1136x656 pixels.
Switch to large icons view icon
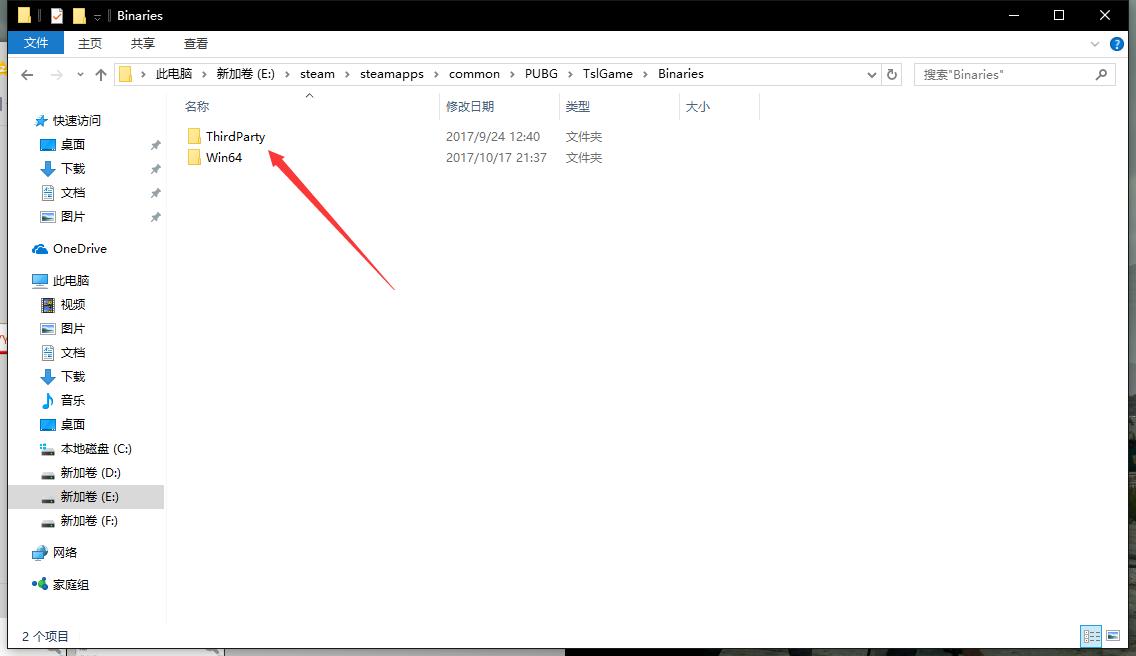coord(1114,636)
